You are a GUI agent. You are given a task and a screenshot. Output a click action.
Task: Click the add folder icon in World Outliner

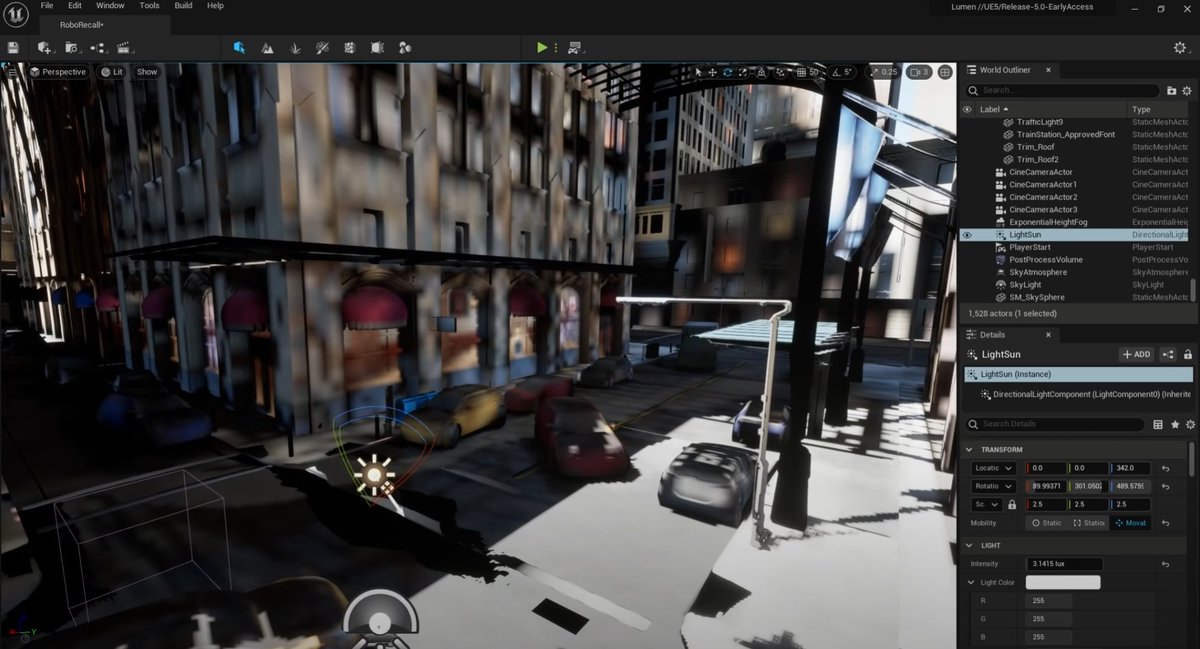1172,90
